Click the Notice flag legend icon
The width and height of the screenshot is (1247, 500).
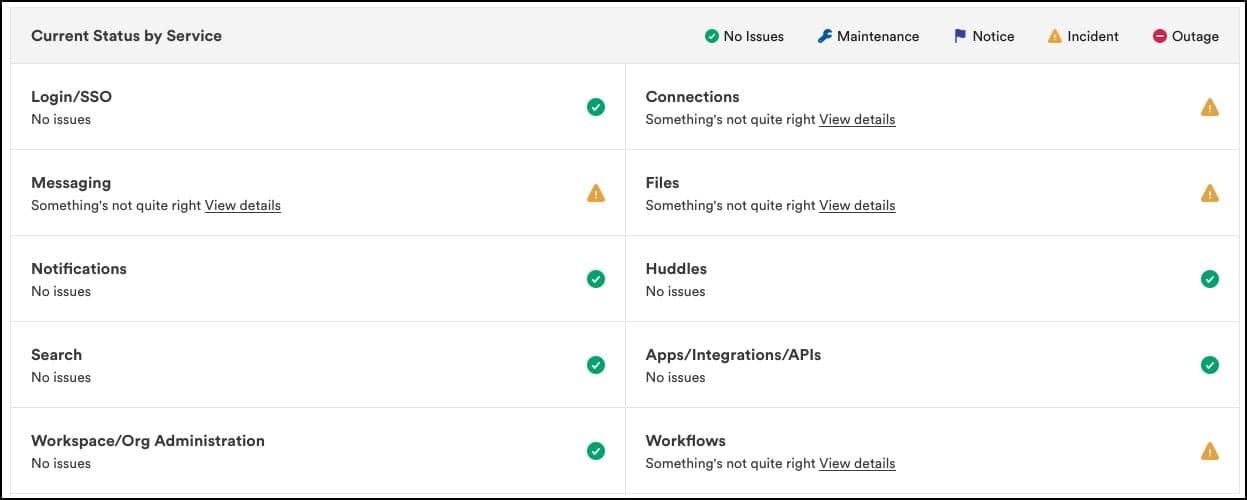(x=960, y=36)
